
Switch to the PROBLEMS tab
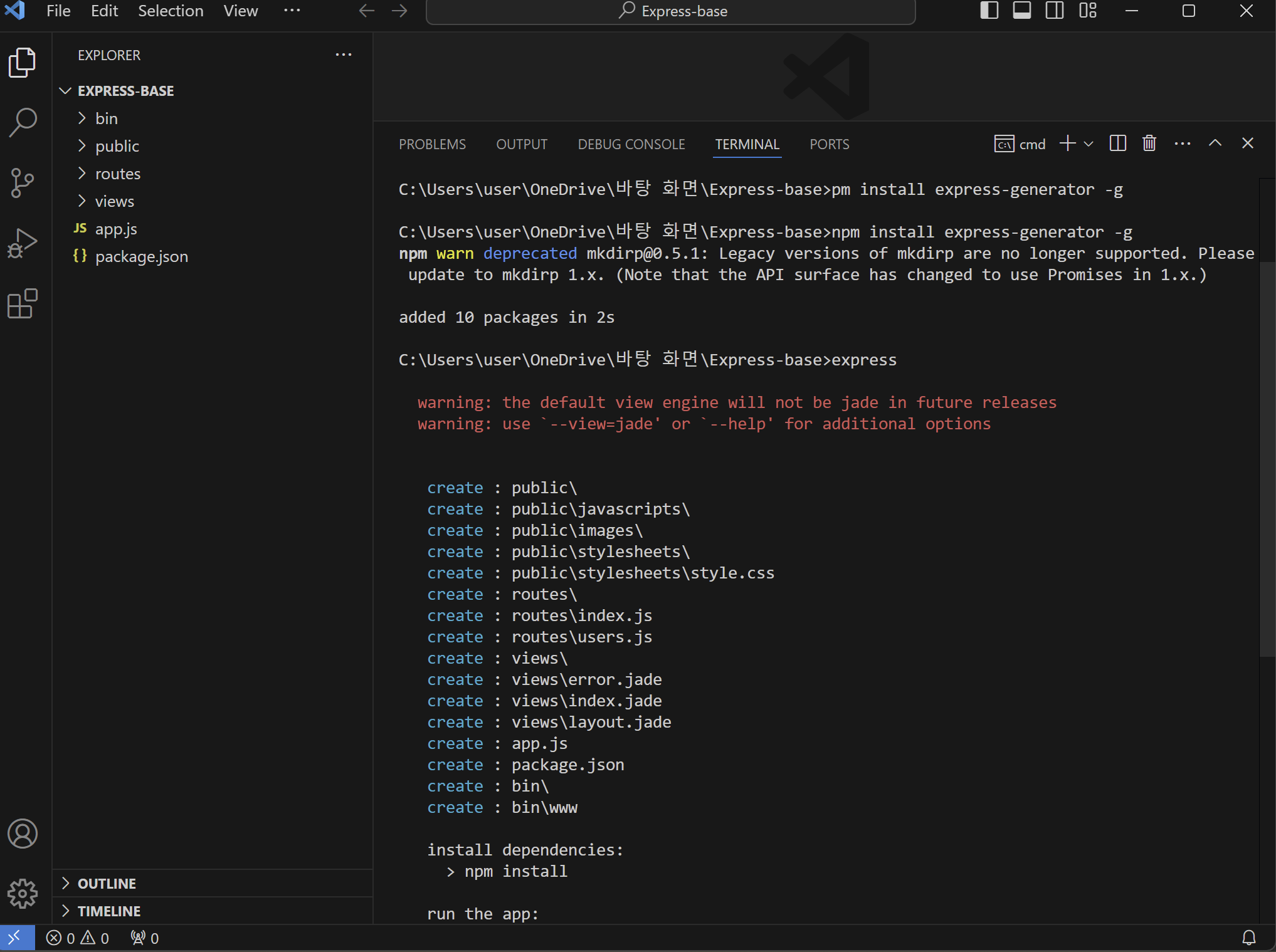pyautogui.click(x=432, y=144)
